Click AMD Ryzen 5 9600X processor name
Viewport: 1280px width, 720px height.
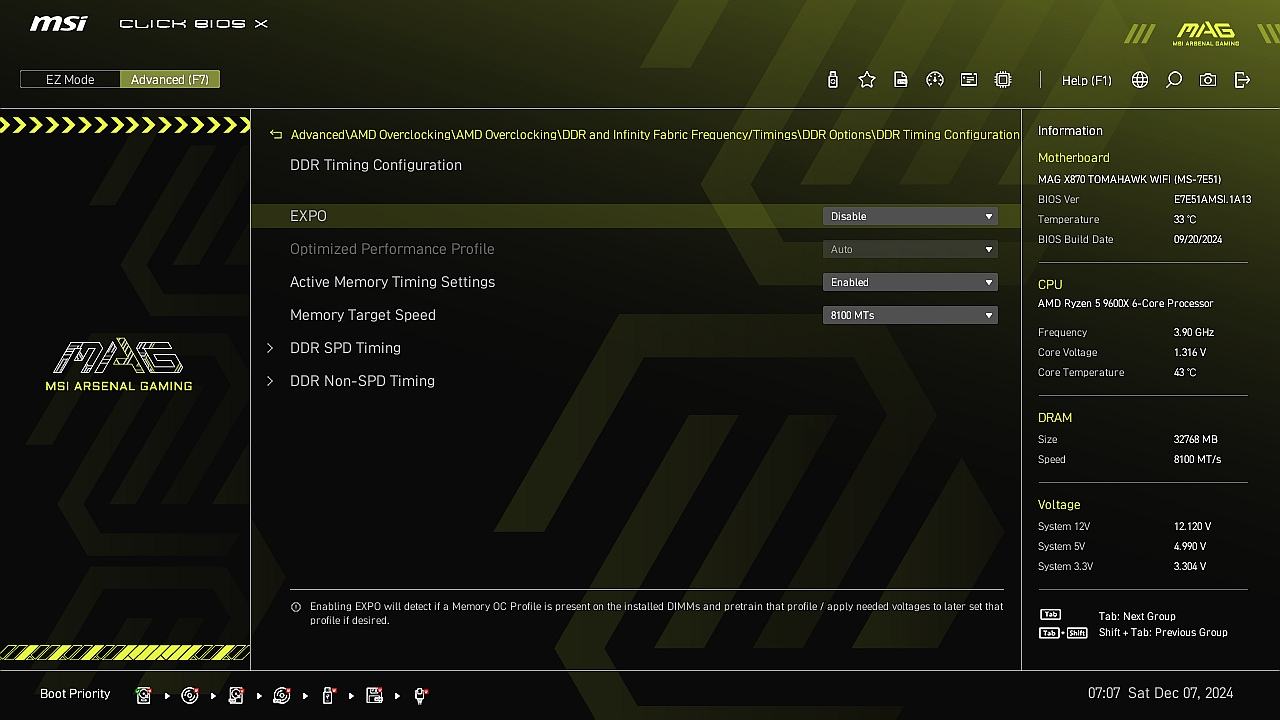pyautogui.click(x=1126, y=303)
